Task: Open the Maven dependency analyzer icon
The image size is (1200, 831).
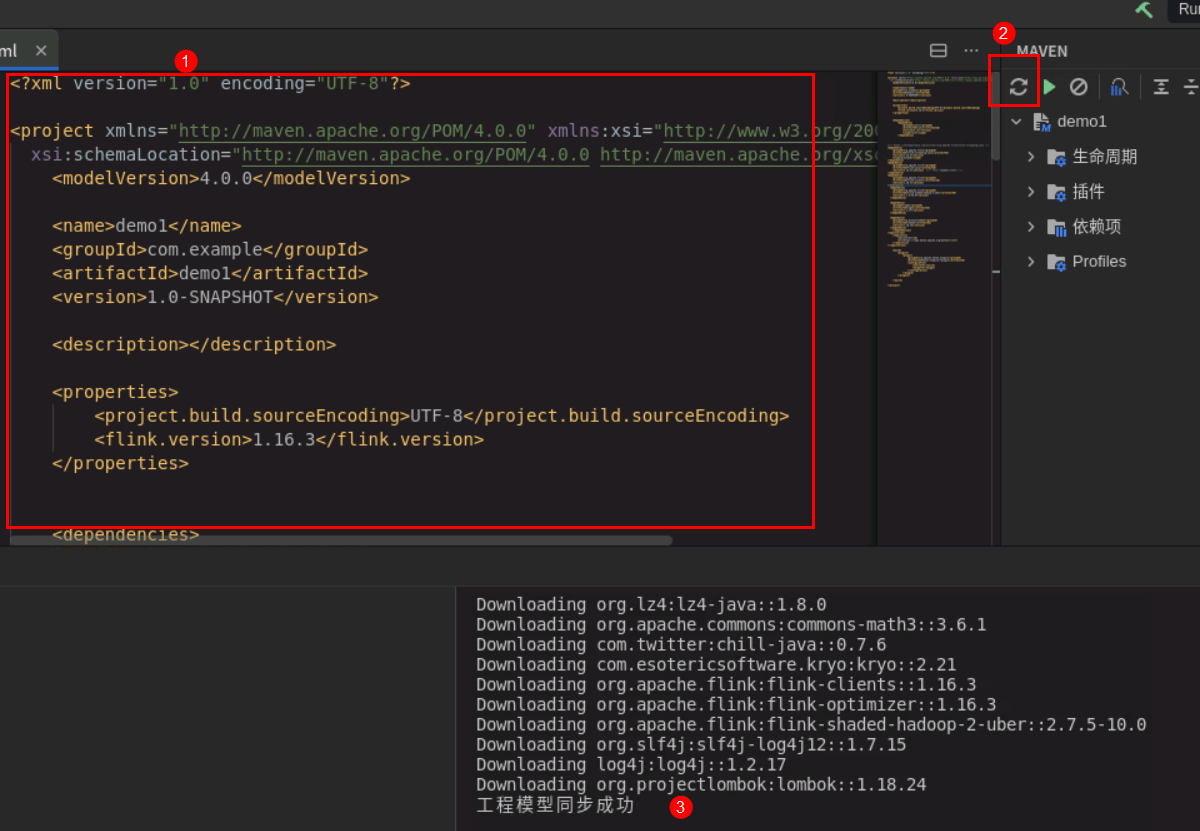Action: tap(1119, 87)
